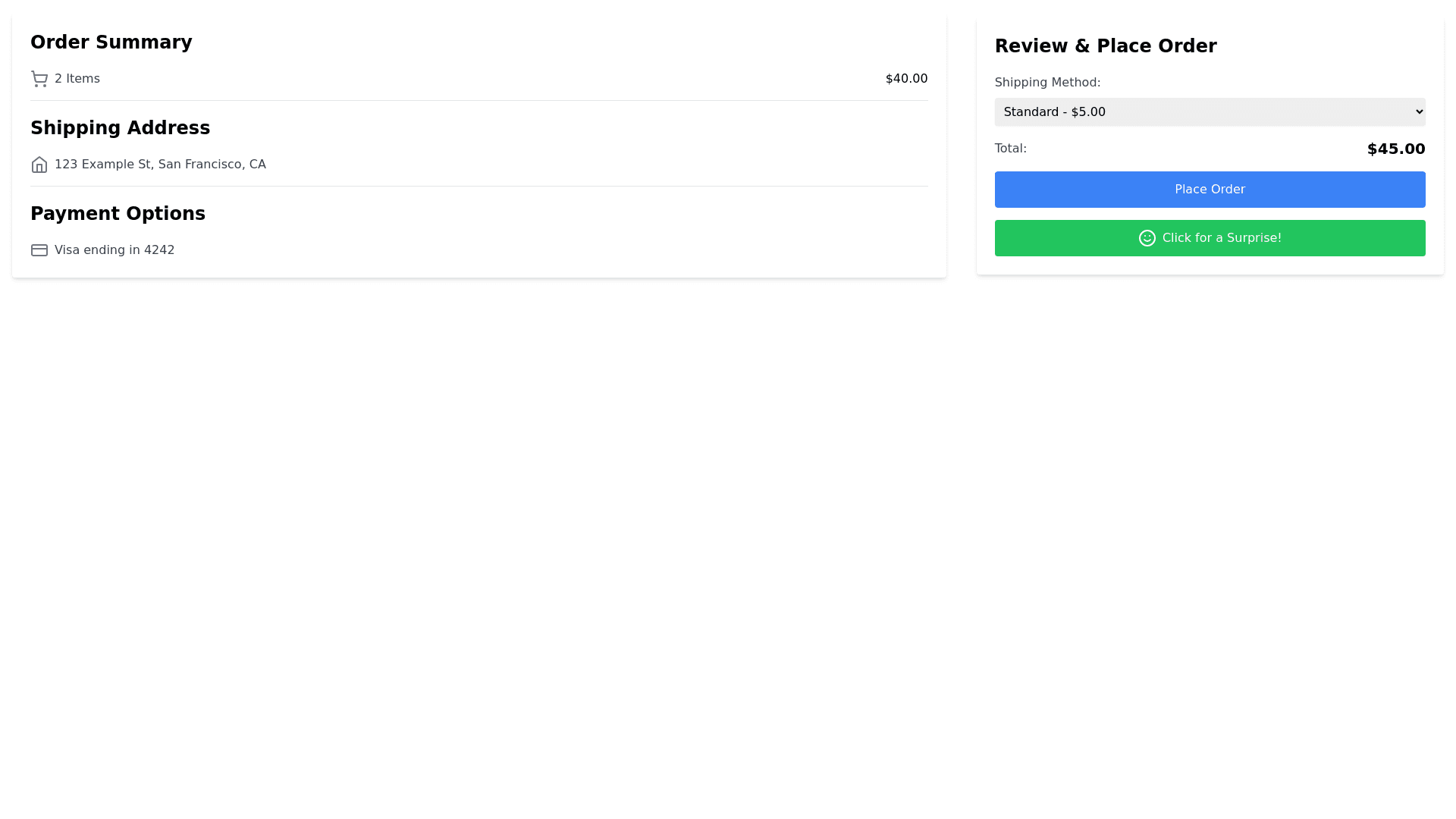
Task: Click the Review & Place Order heading
Action: [1105, 46]
